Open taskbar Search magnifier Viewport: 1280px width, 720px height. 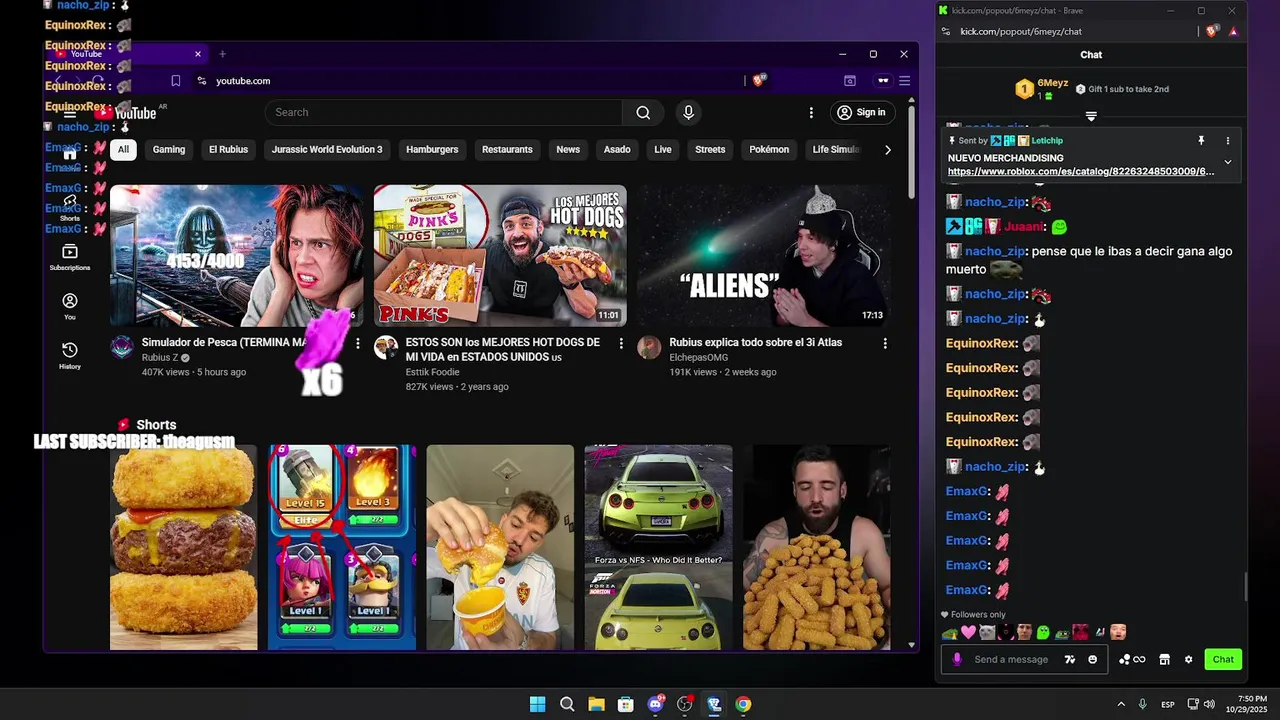tap(567, 704)
